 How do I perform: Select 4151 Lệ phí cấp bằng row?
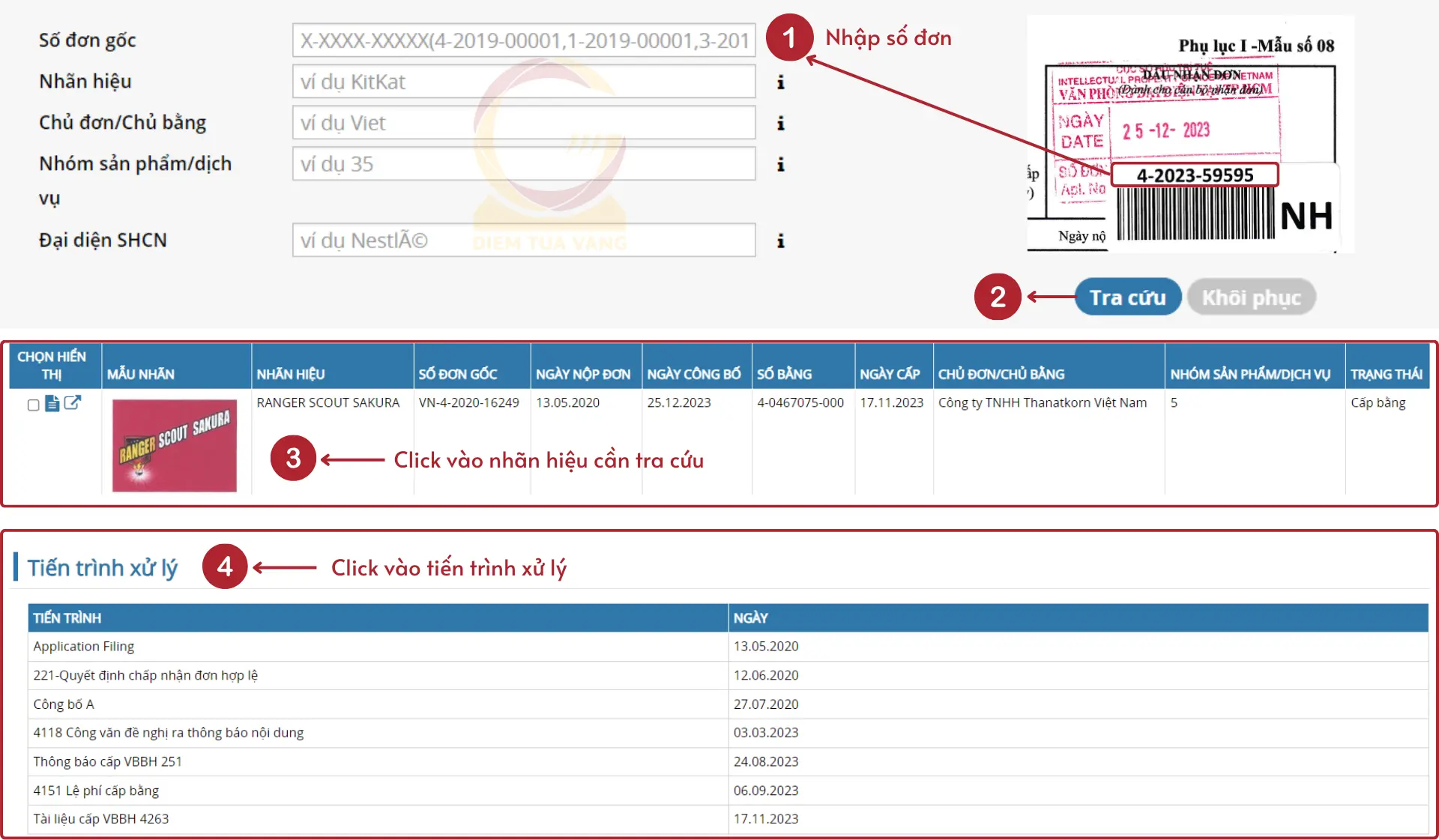(x=728, y=791)
